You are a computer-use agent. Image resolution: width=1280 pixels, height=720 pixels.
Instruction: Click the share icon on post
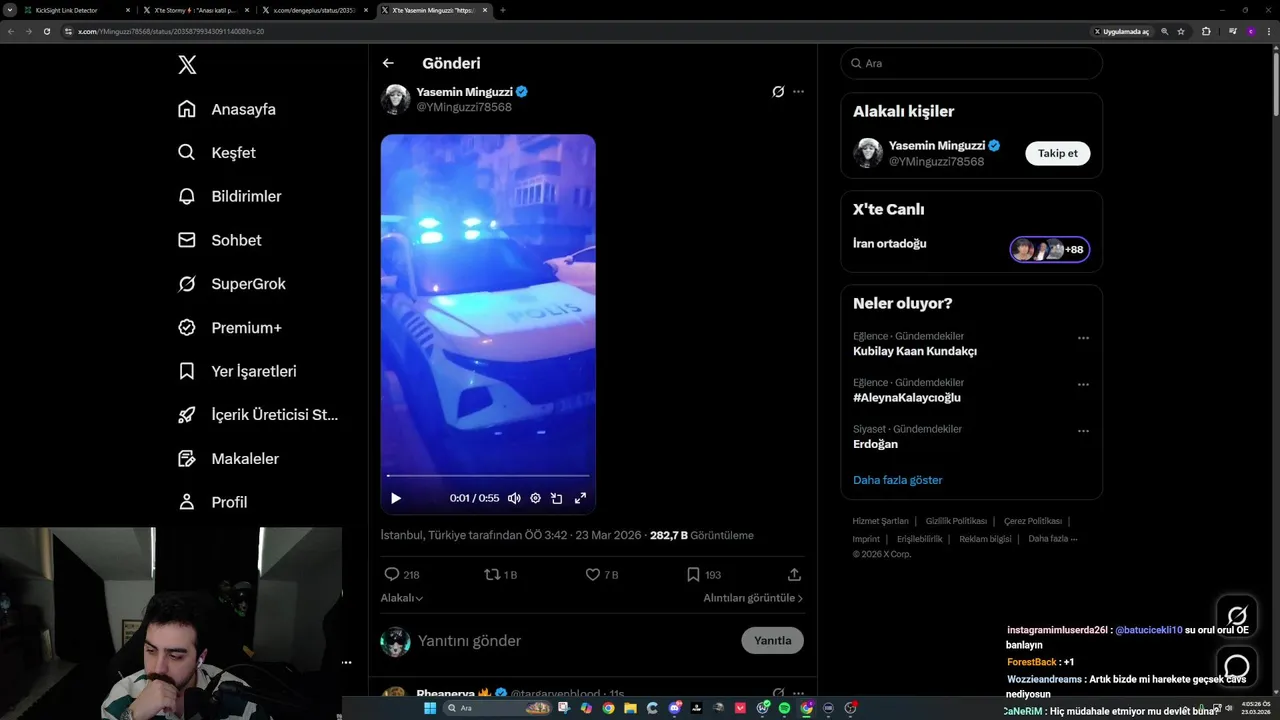point(794,575)
